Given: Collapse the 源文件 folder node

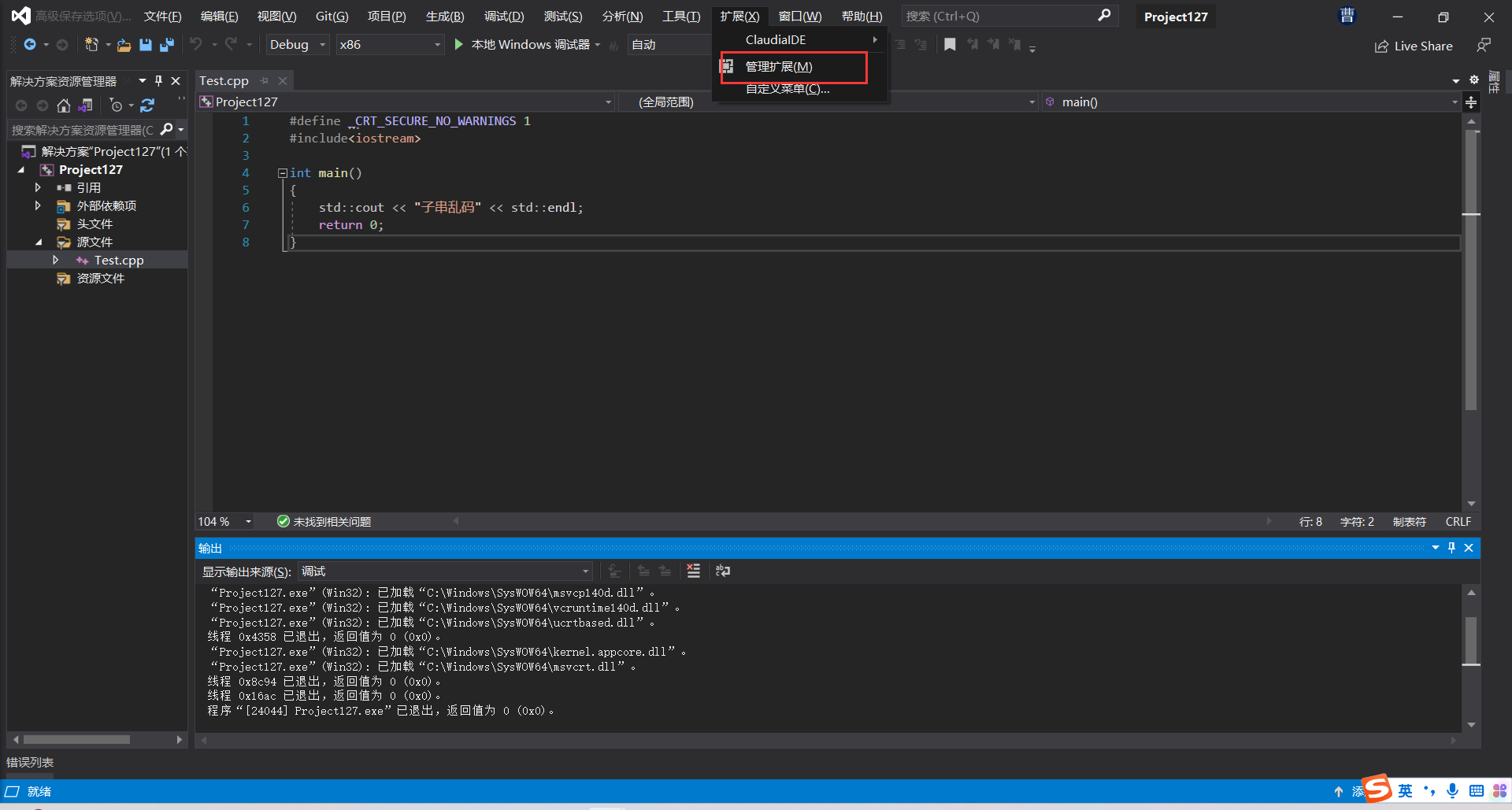Looking at the screenshot, I should coord(39,242).
